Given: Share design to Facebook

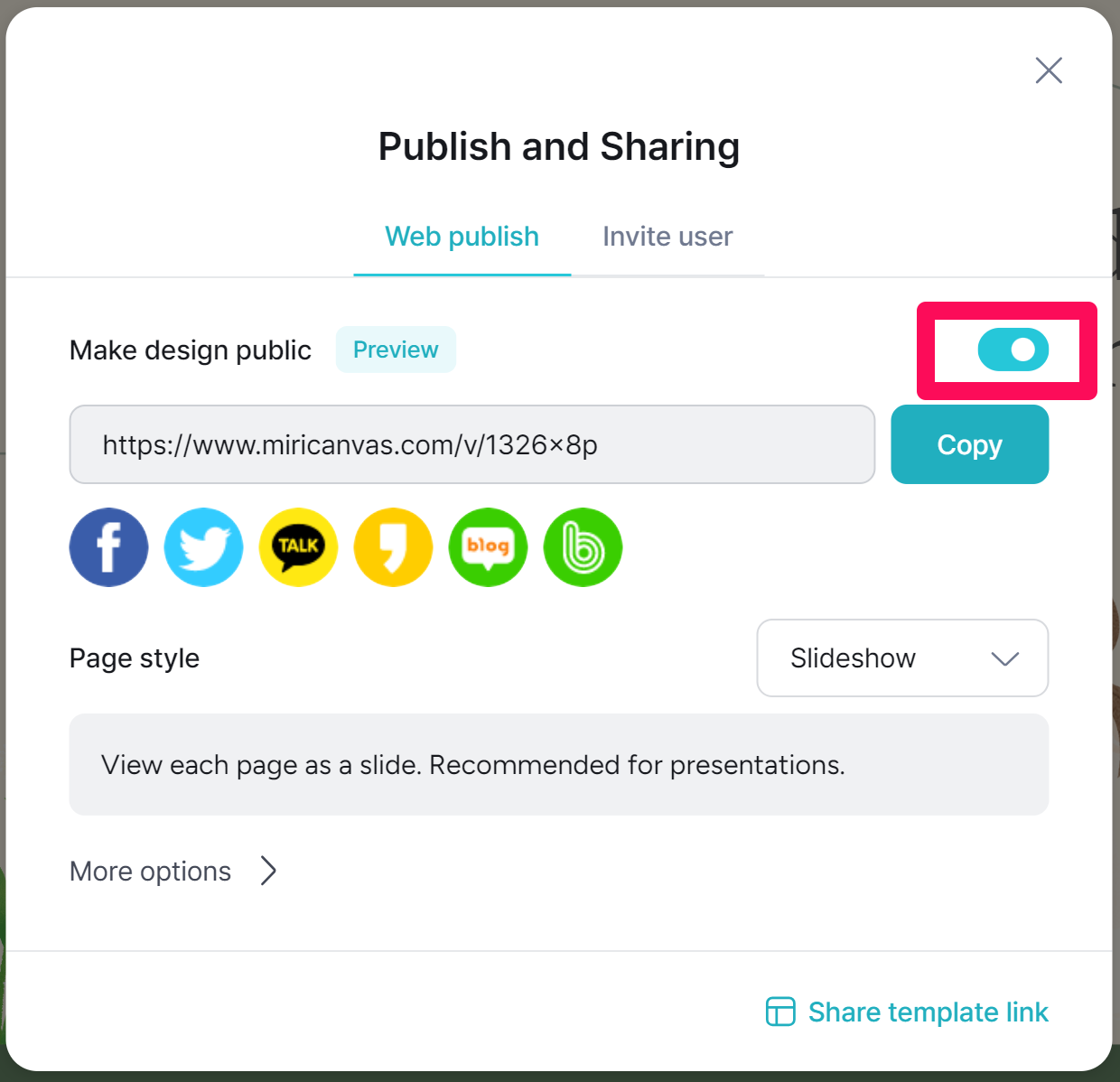Looking at the screenshot, I should click(108, 547).
